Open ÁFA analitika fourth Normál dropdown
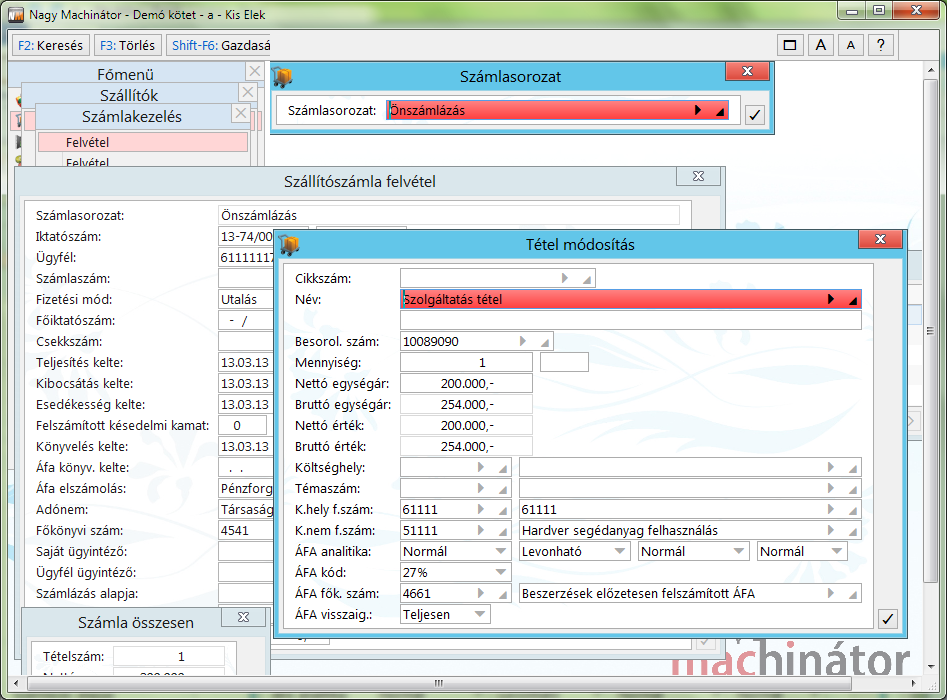The image size is (947, 700). [836, 551]
